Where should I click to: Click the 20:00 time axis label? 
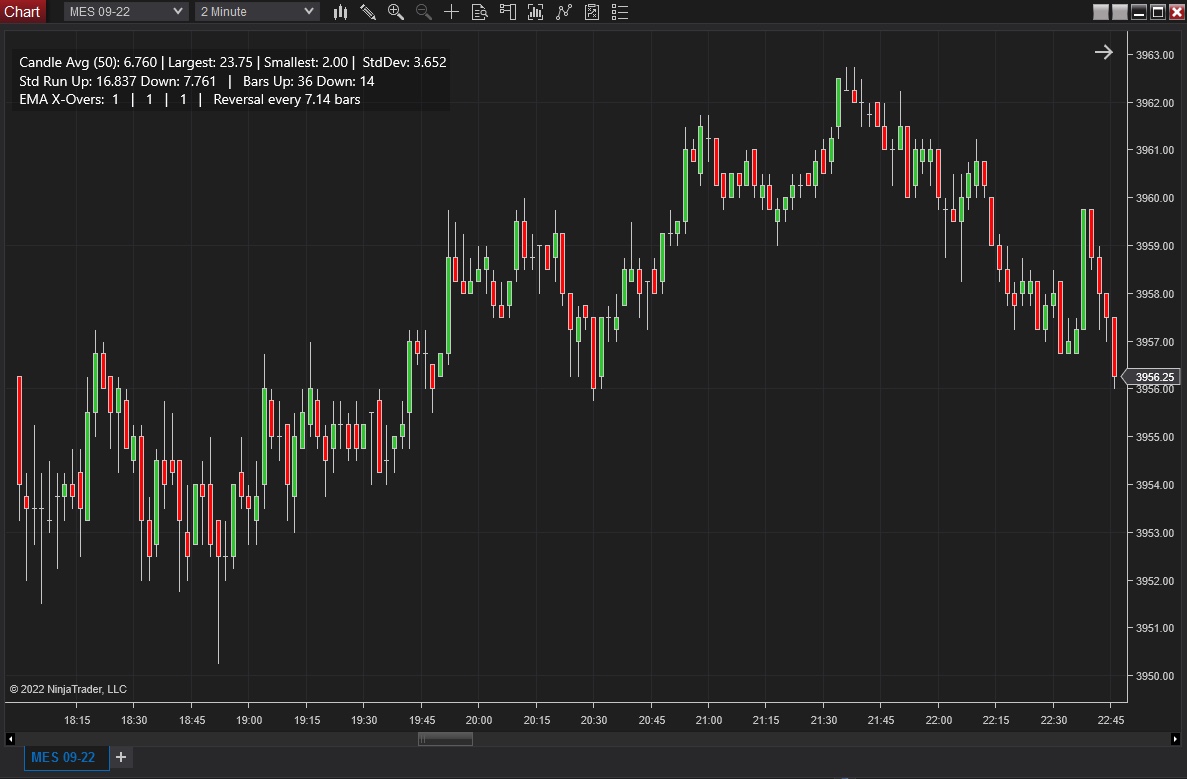click(478, 720)
